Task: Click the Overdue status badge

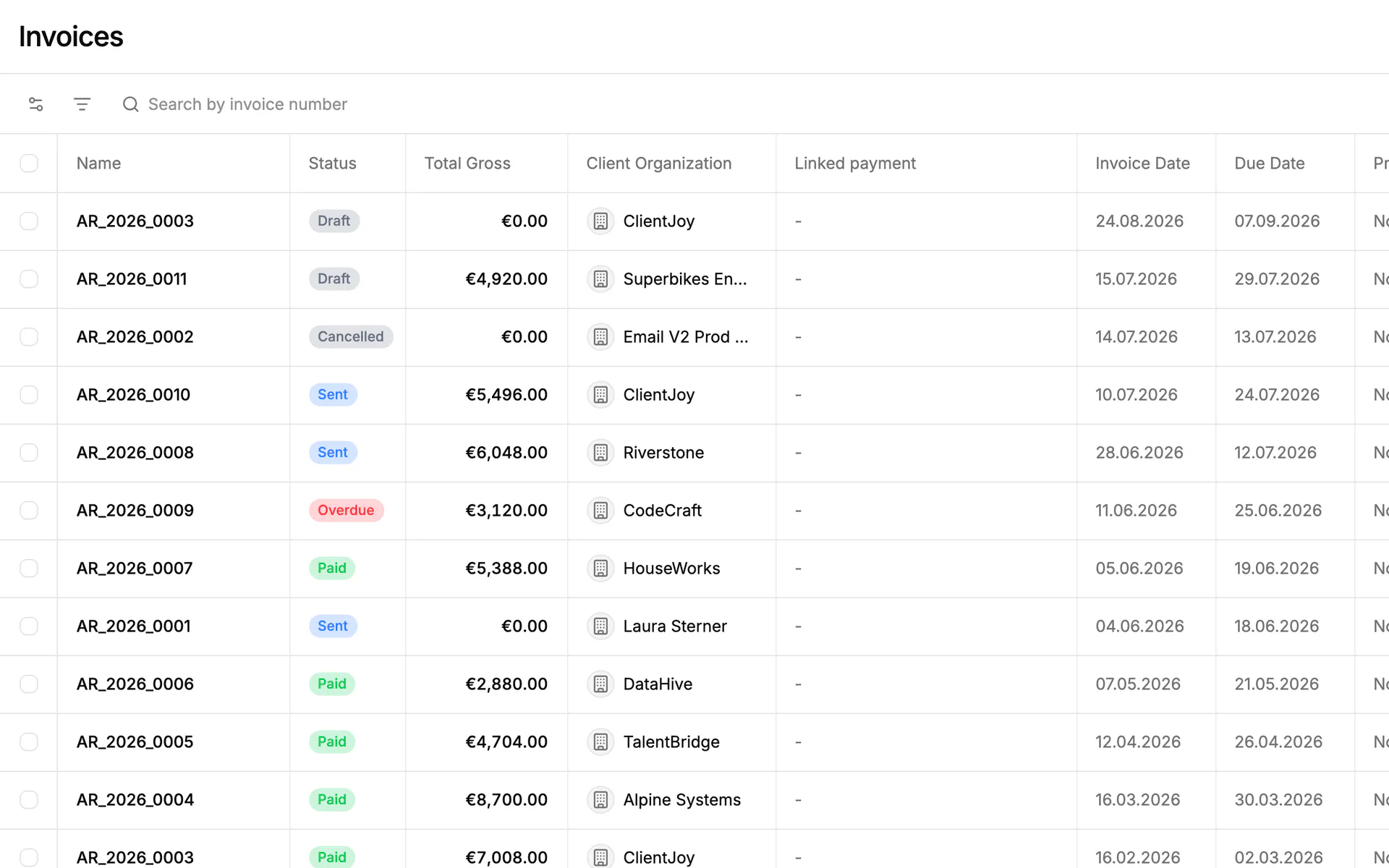Action: [x=346, y=511]
